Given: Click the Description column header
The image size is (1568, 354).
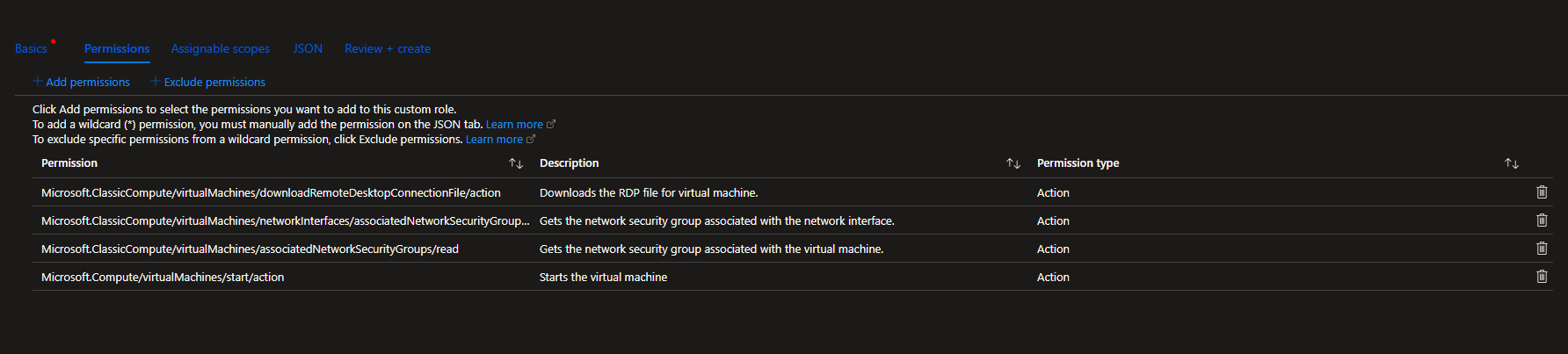Looking at the screenshot, I should click(569, 163).
